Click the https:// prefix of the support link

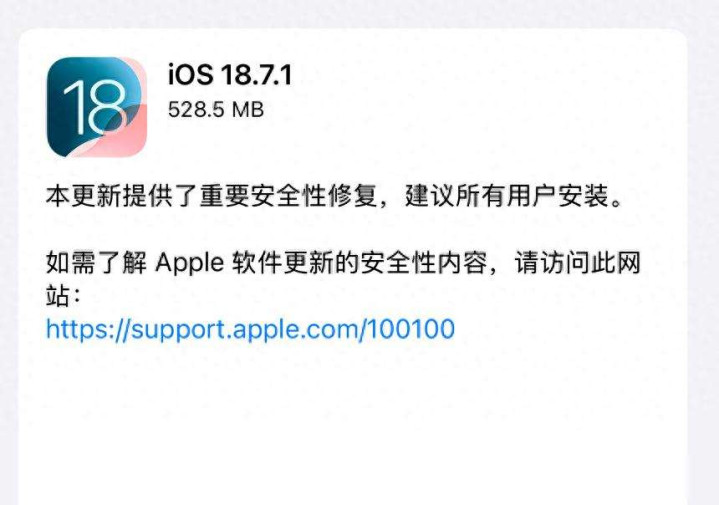tap(88, 329)
